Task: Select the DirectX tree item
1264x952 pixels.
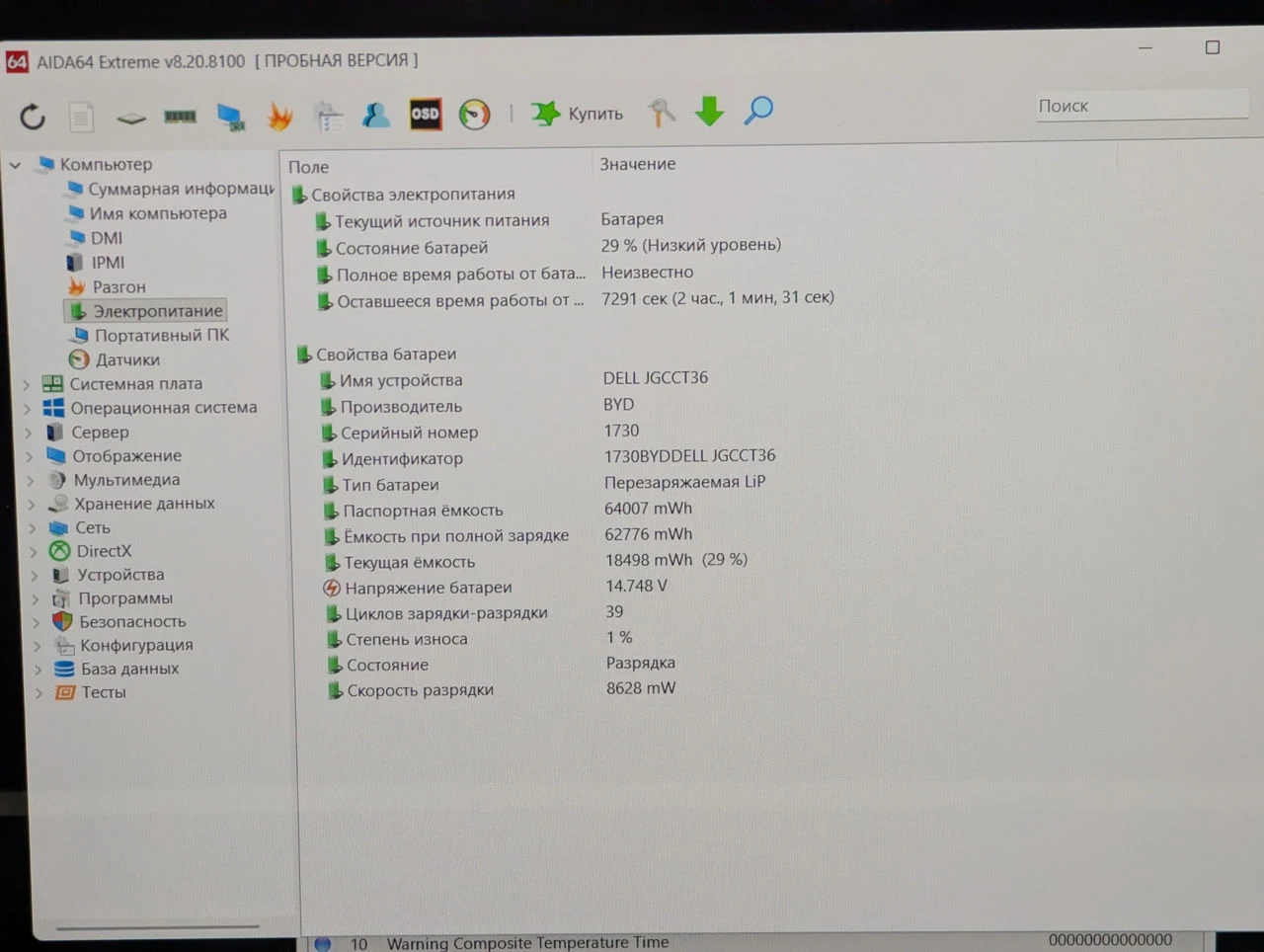Action: [x=91, y=552]
